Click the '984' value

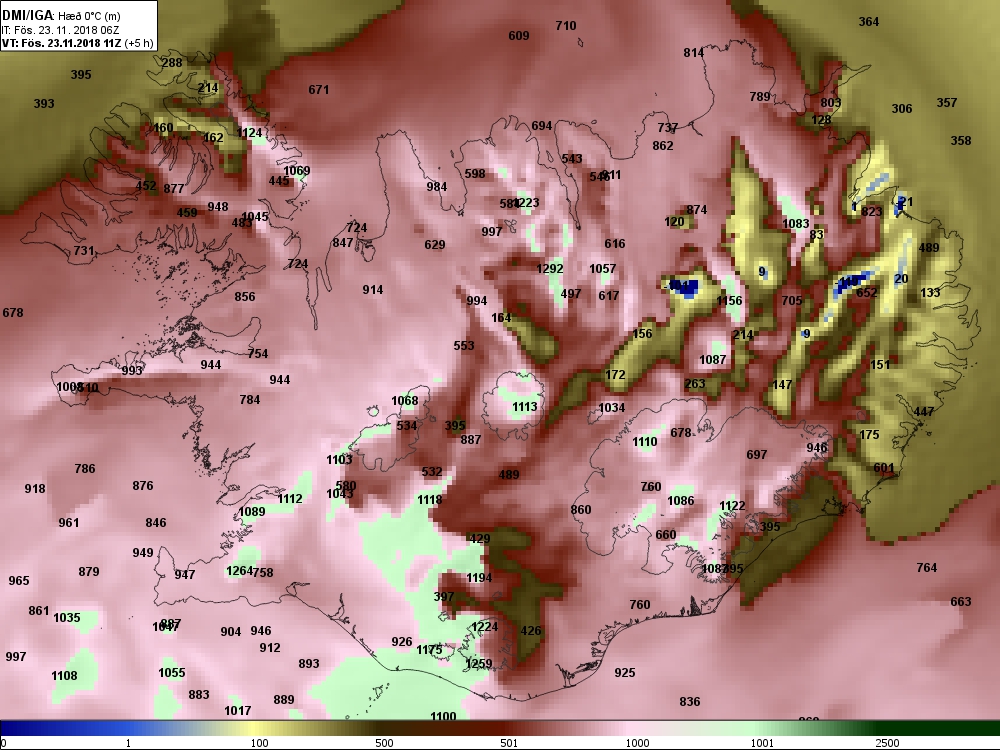click(x=437, y=186)
